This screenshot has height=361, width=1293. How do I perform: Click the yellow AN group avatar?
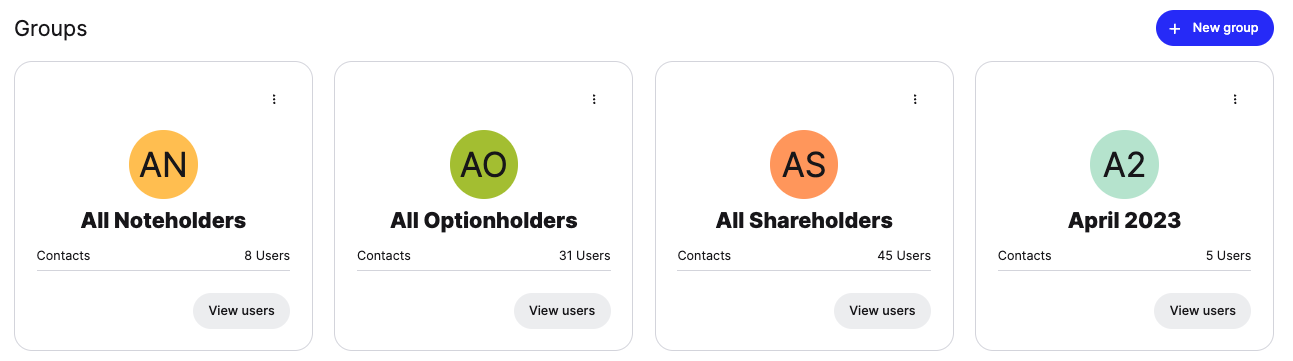[x=164, y=164]
